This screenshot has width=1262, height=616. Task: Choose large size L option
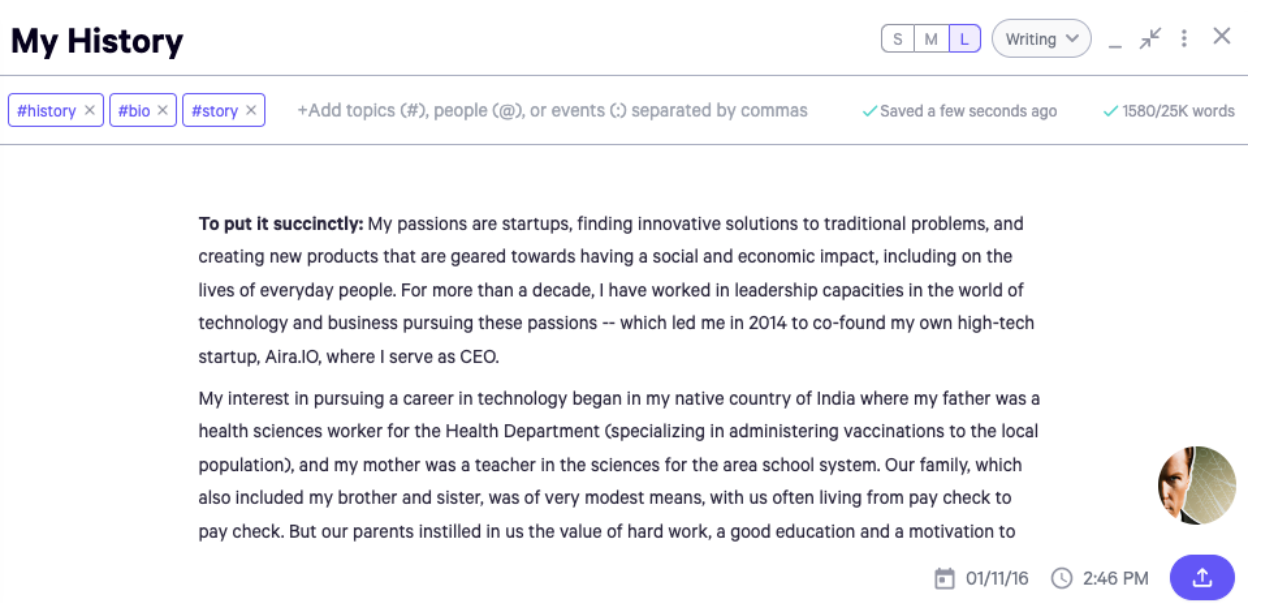[964, 39]
